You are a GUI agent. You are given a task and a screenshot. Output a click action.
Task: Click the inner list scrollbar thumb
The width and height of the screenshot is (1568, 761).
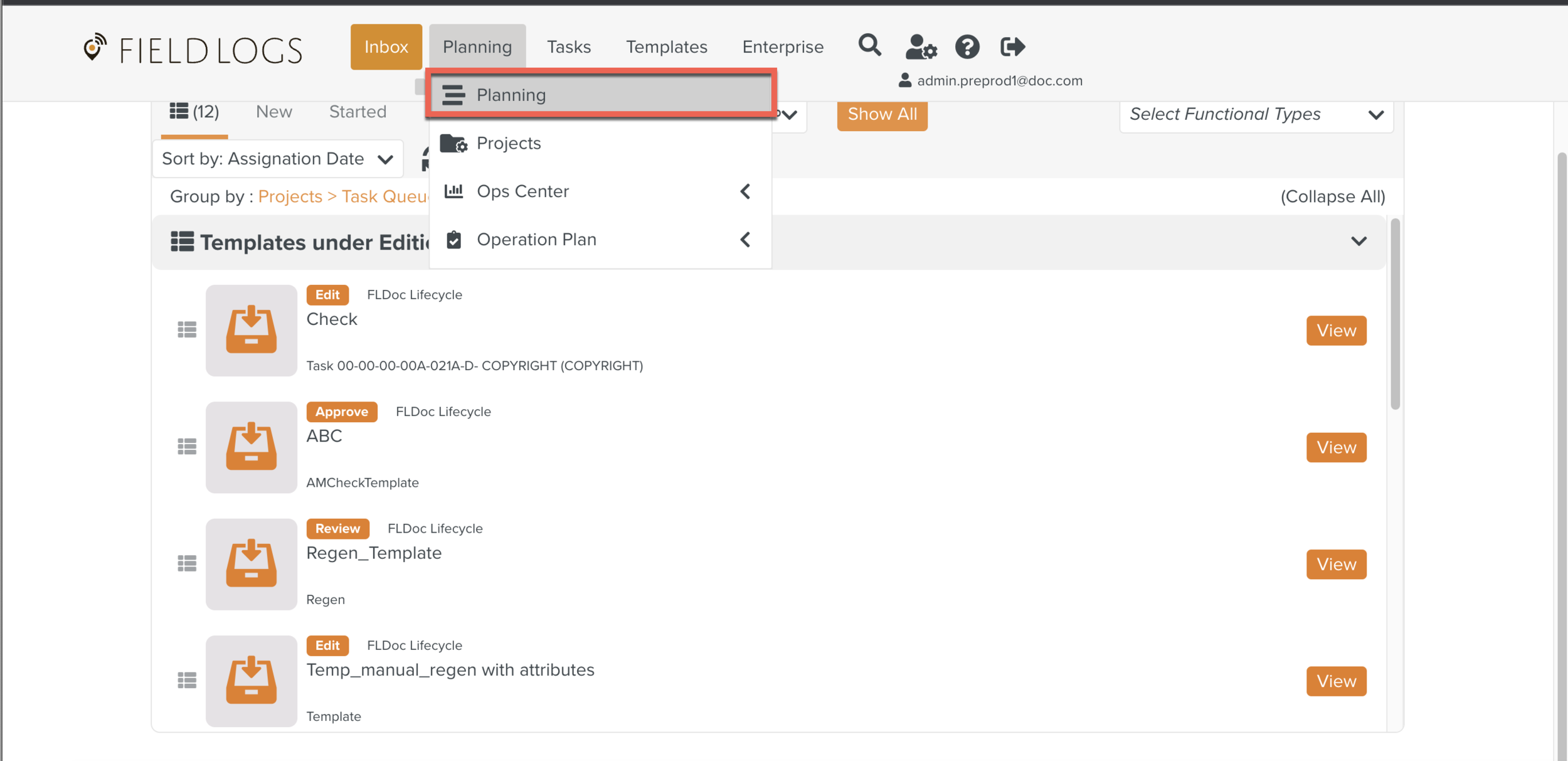click(x=1395, y=314)
